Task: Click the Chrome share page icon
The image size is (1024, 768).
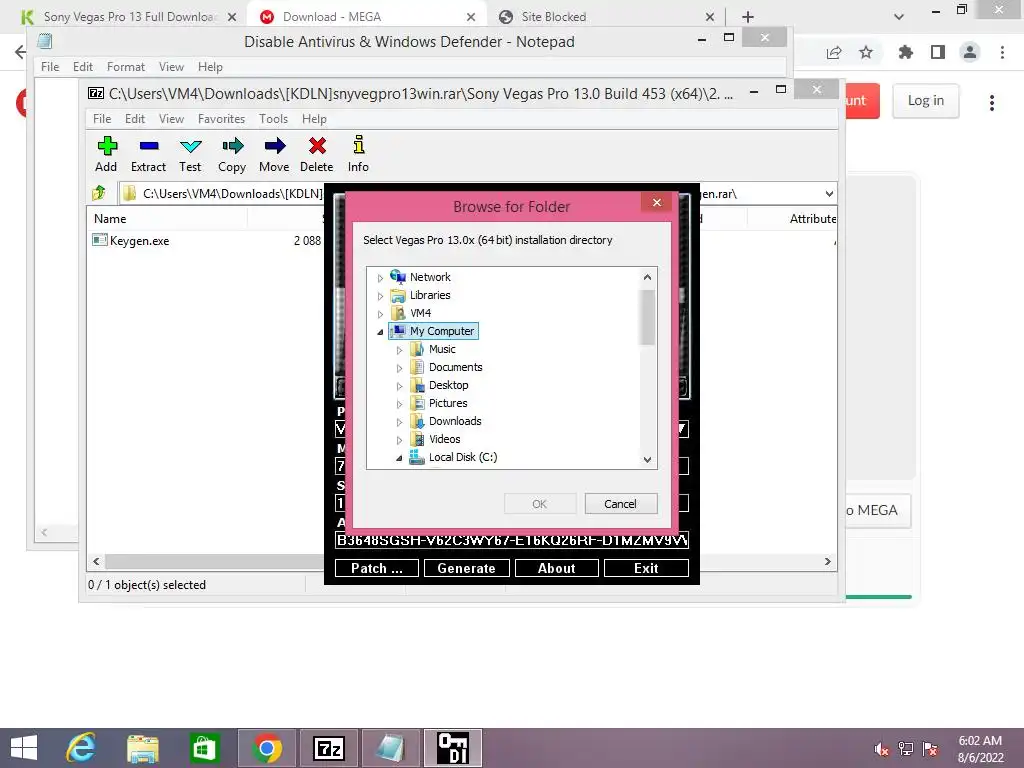Action: (x=834, y=52)
